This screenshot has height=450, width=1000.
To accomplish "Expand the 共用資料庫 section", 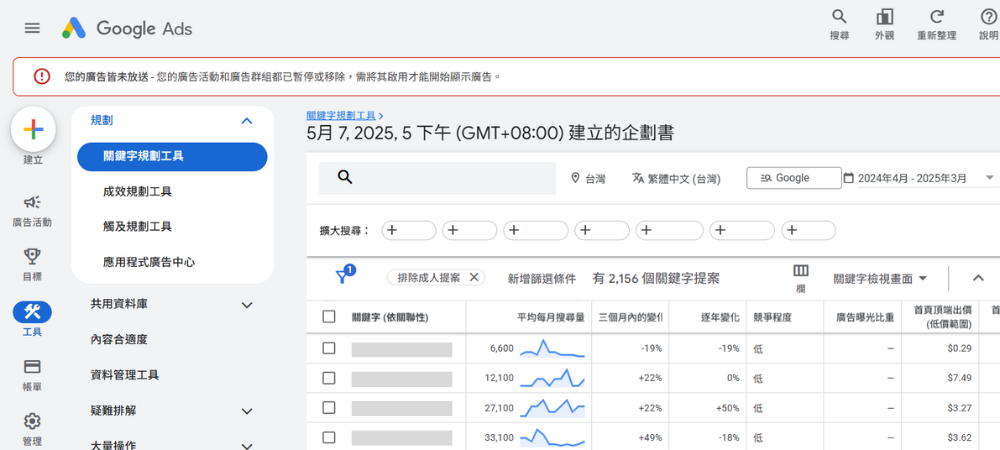I will [247, 305].
